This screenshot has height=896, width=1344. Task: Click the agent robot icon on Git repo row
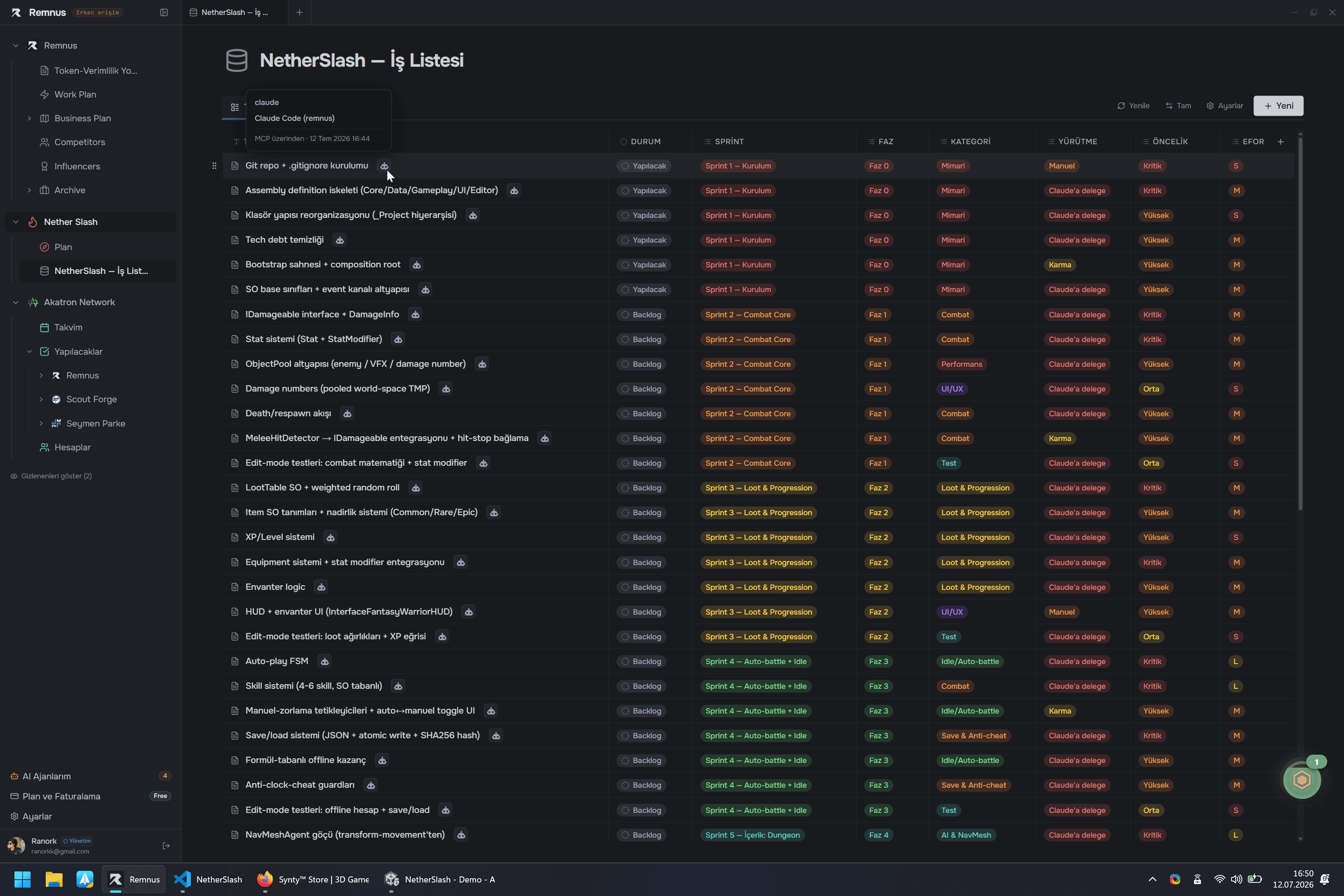point(385,166)
